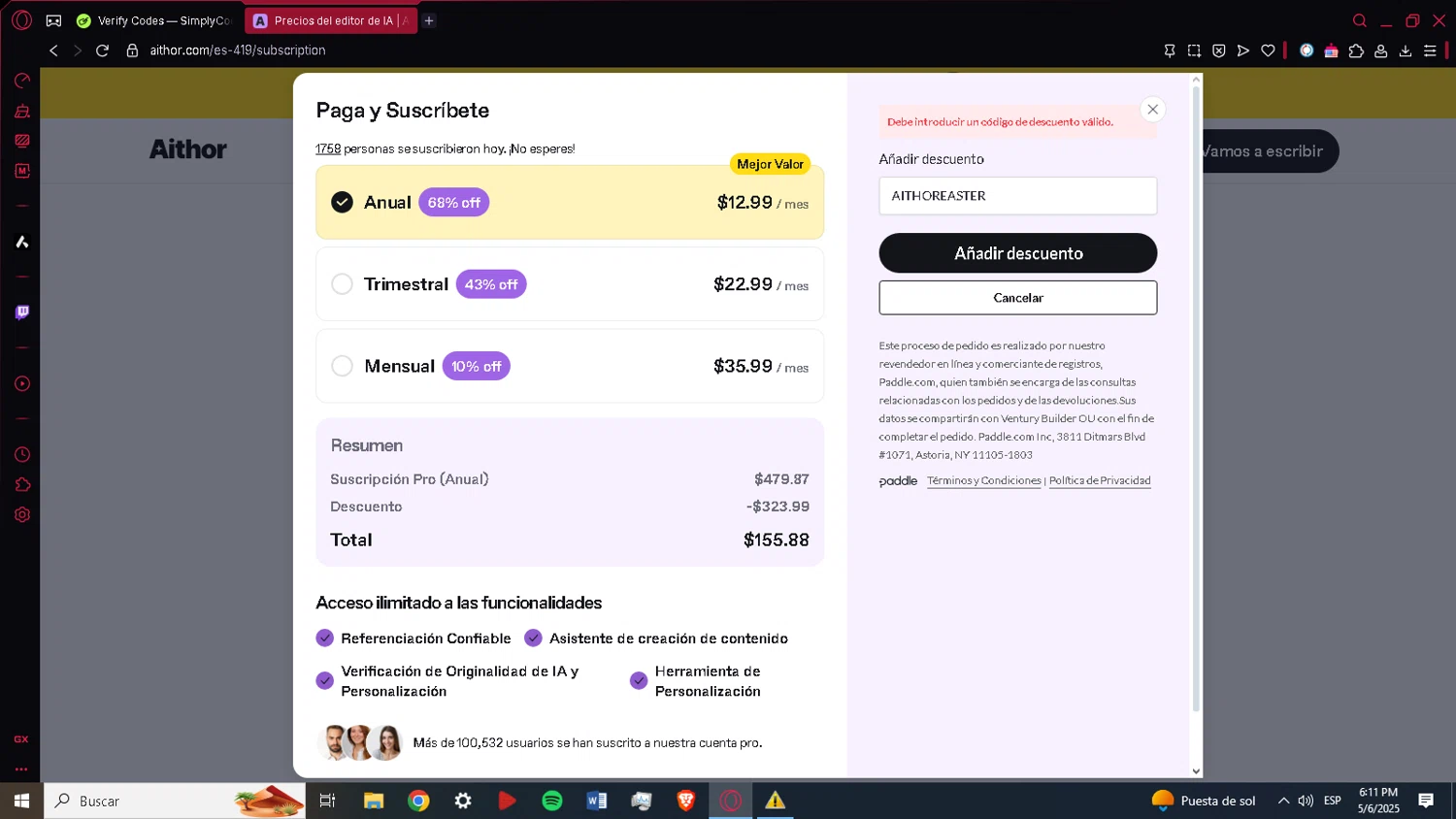Open Word from the taskbar
The image size is (1456, 819).
click(x=597, y=801)
